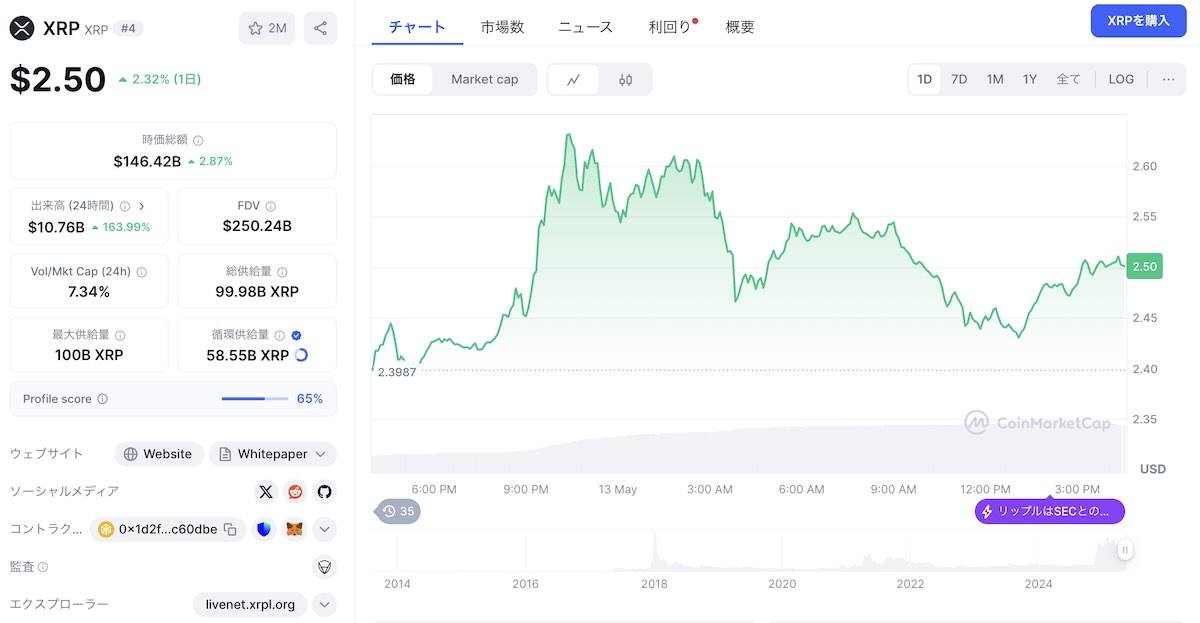
Task: Show info for Vol/Mkt Cap (24h)
Action: [141, 272]
